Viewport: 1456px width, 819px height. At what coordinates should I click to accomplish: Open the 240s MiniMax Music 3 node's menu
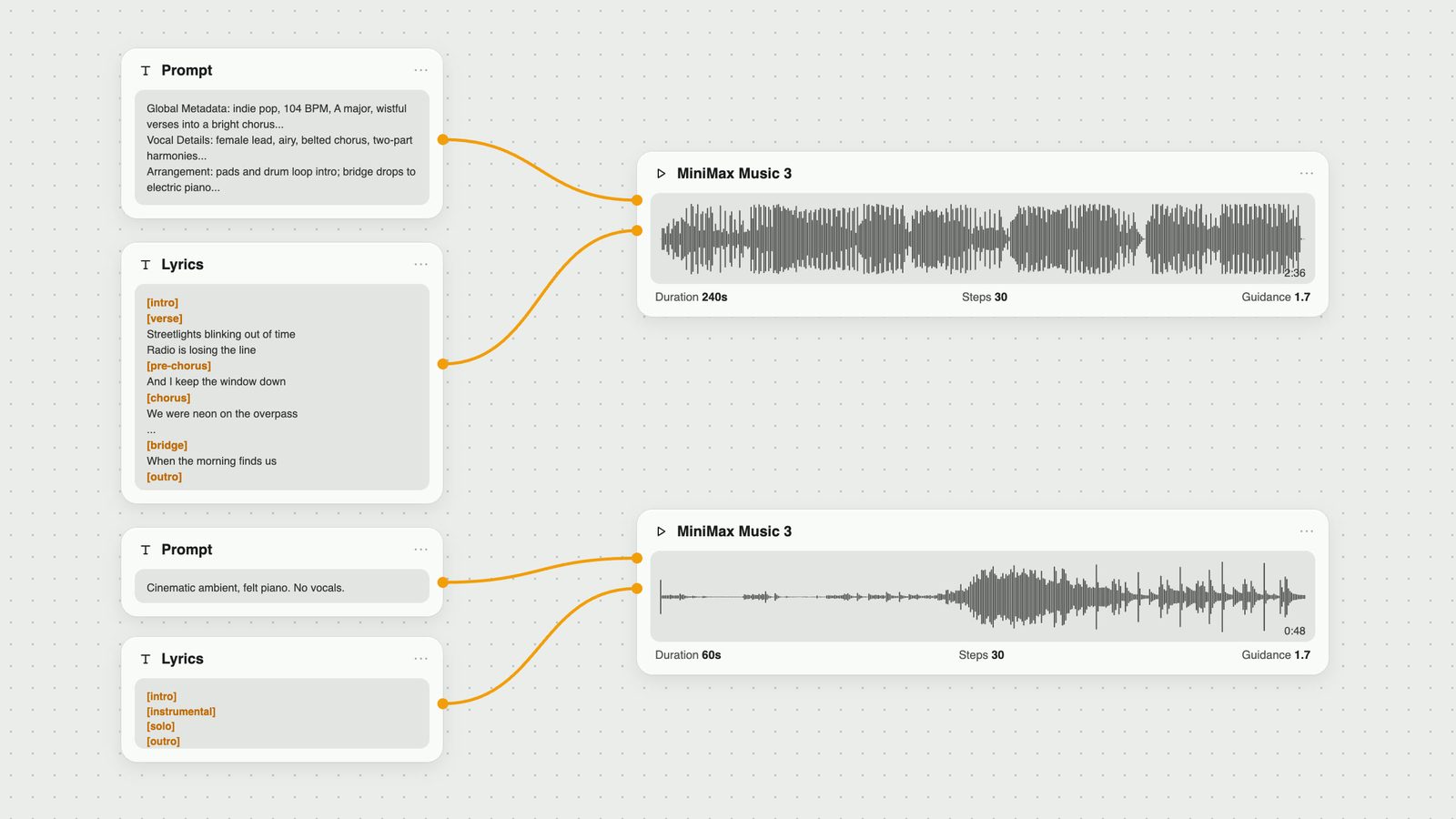tap(1307, 173)
